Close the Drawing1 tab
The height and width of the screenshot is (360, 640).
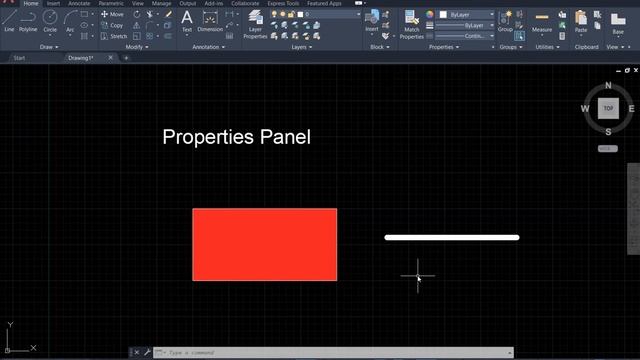click(x=110, y=58)
